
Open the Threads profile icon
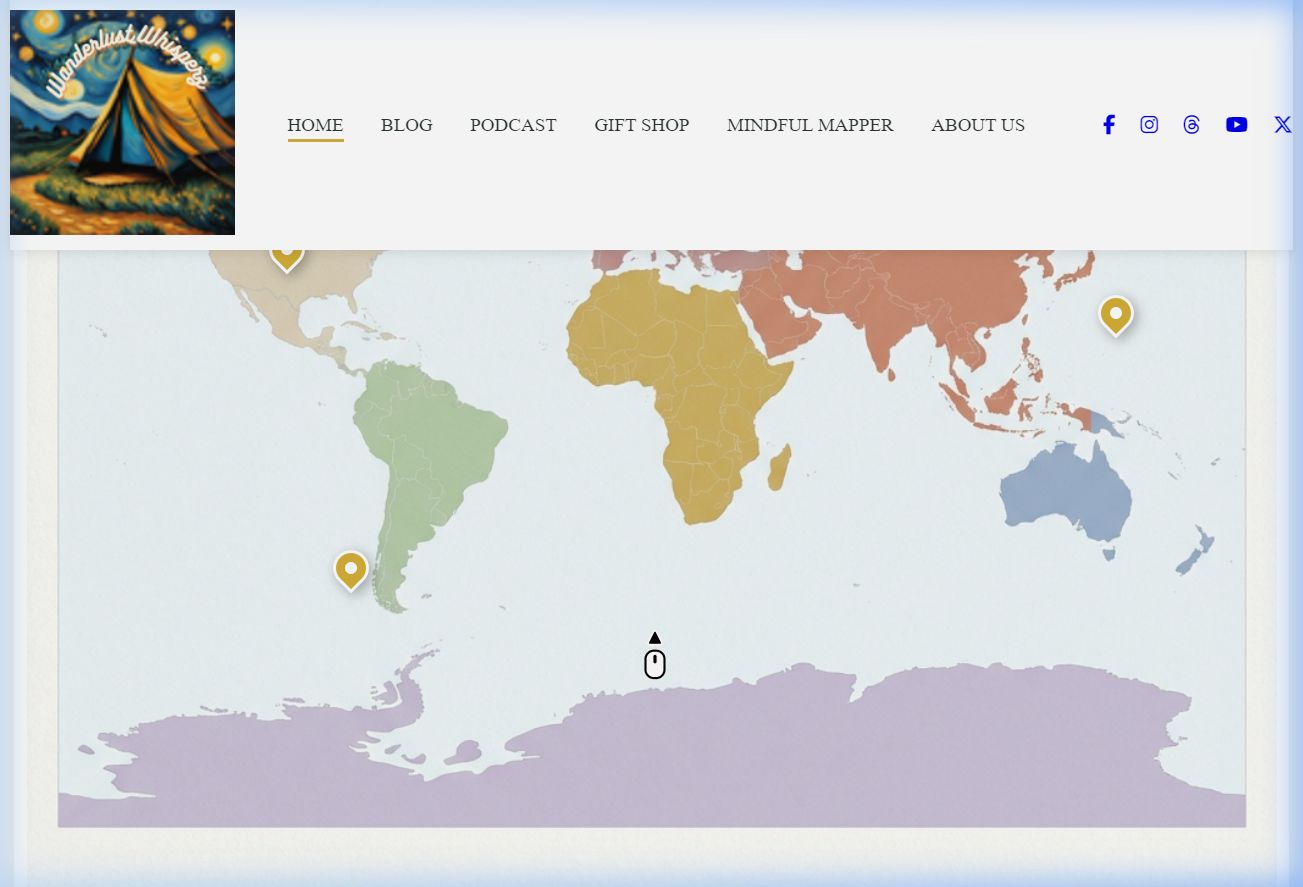point(1191,125)
